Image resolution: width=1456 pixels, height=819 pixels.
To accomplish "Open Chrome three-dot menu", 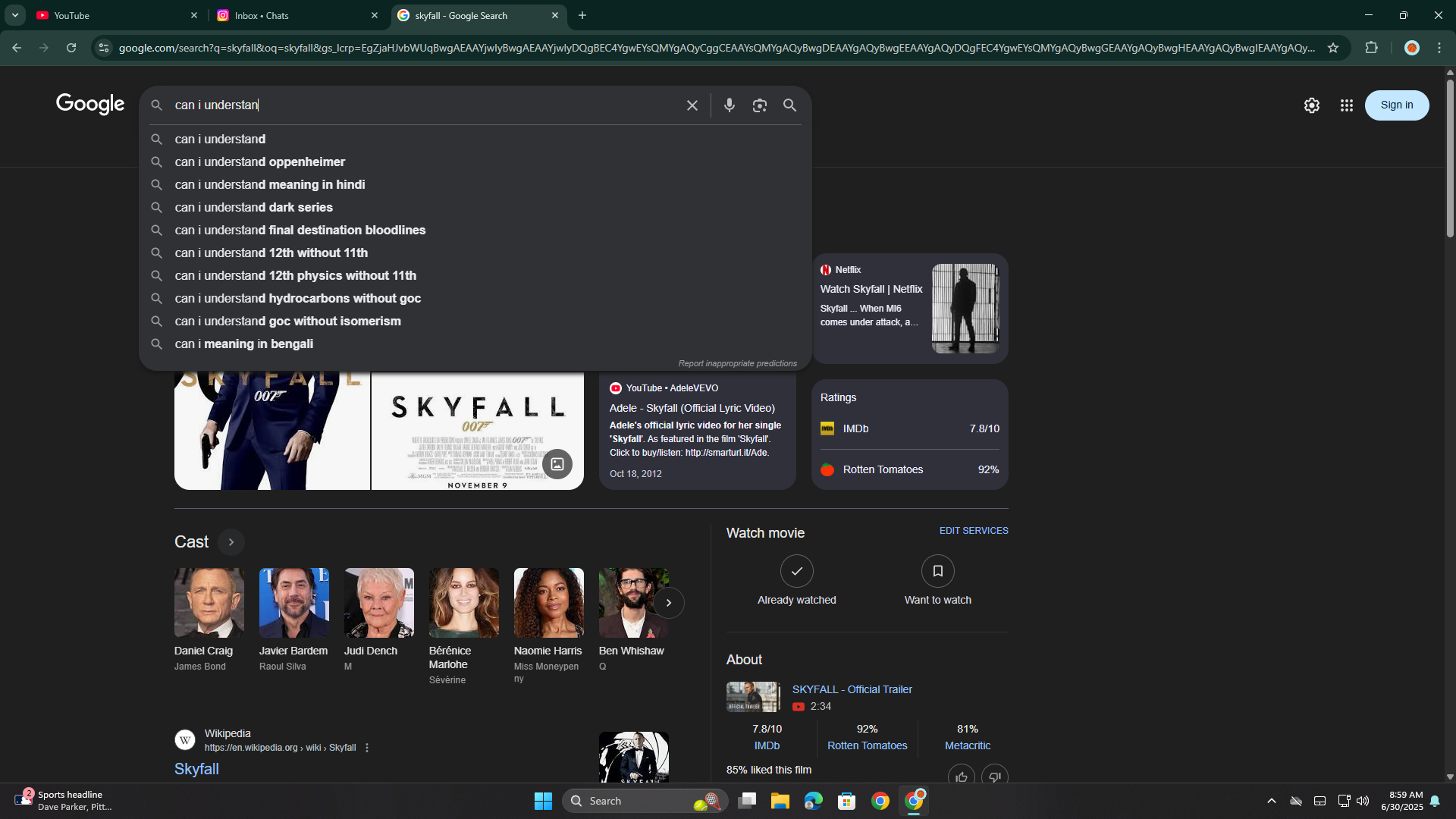I will click(1439, 48).
